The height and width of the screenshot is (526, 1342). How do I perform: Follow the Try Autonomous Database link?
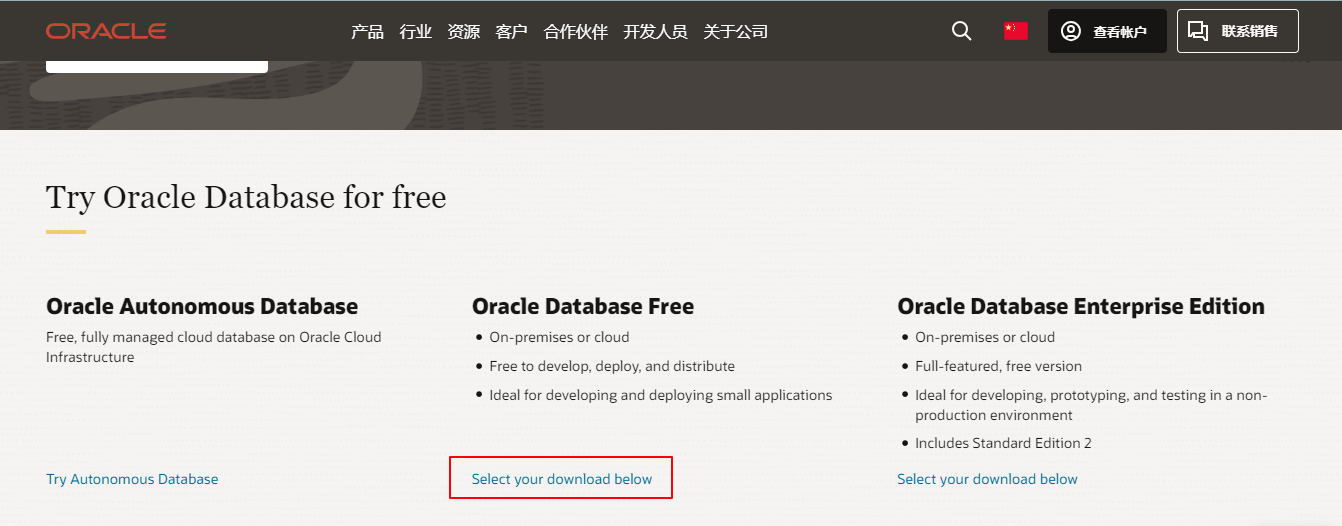132,479
